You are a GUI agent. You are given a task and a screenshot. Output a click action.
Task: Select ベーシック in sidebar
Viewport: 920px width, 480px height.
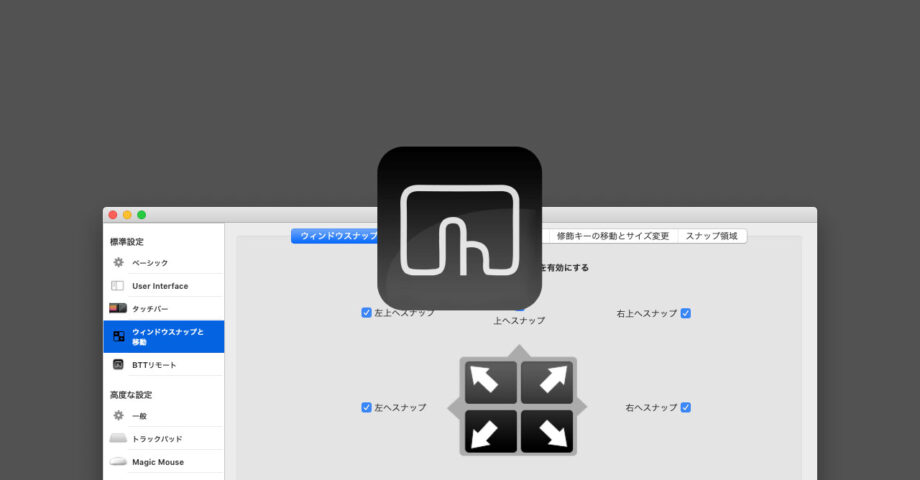tap(150, 263)
